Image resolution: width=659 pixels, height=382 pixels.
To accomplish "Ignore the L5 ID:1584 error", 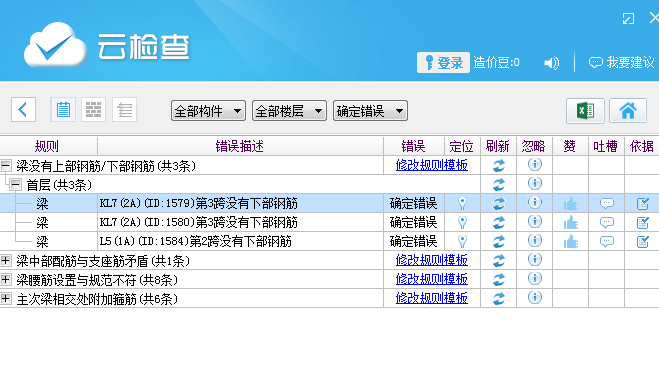I will point(535,240).
